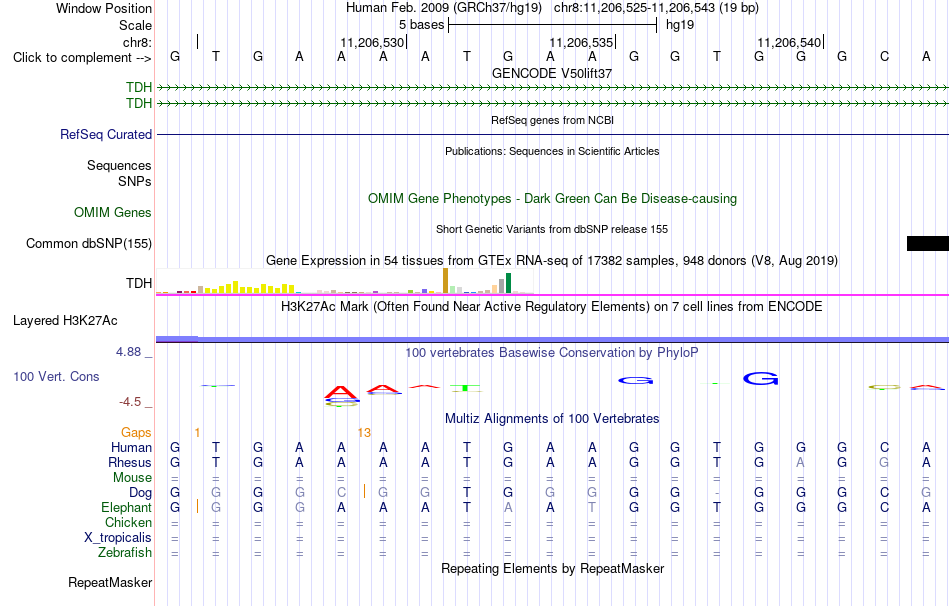The image size is (950, 606).
Task: Open Short Genetic Variants dbSNP 155 title
Action: (x=552, y=229)
